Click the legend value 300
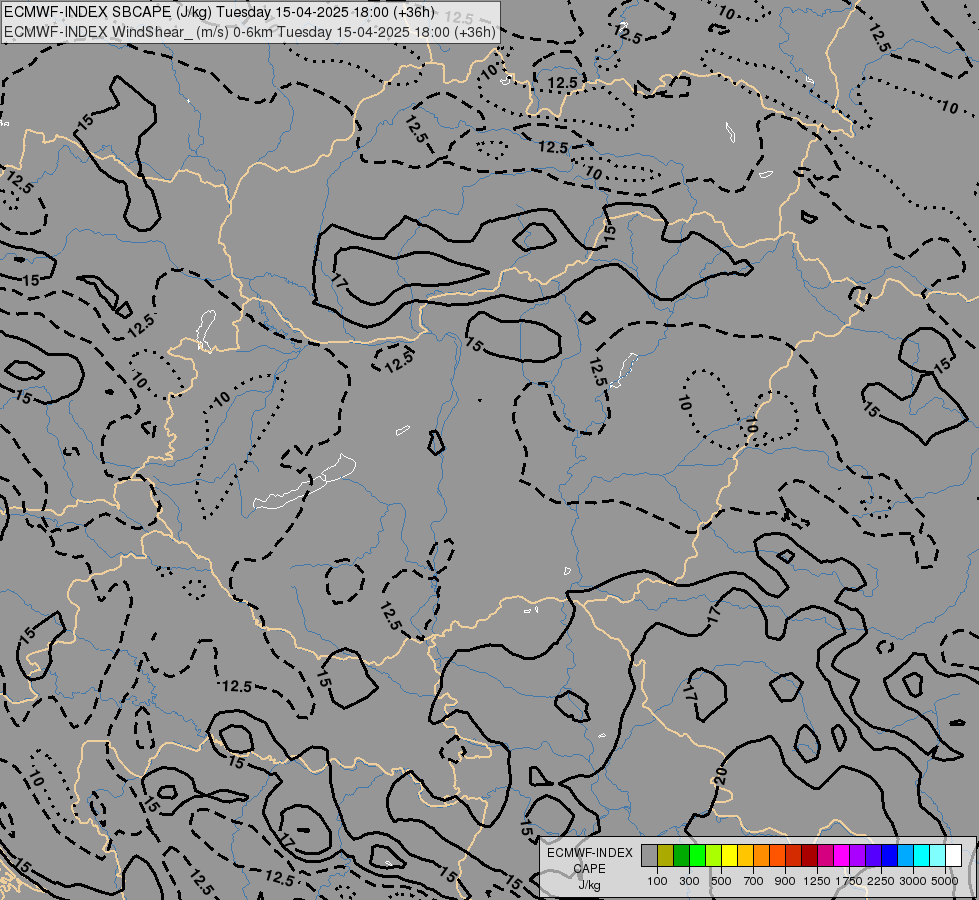Viewport: 979px width, 900px height. [x=689, y=881]
